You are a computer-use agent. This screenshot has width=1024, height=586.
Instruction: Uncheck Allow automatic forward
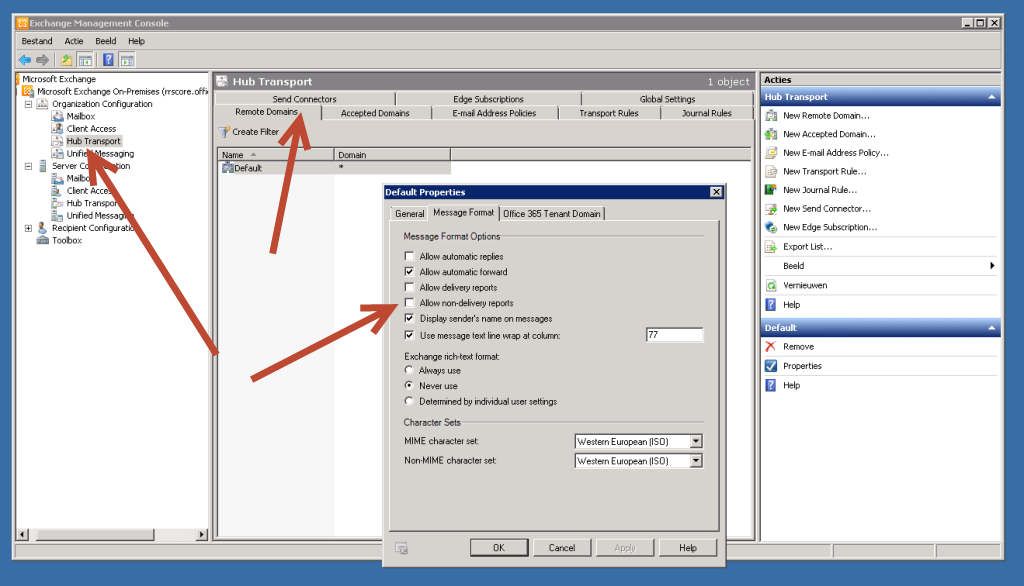click(409, 272)
